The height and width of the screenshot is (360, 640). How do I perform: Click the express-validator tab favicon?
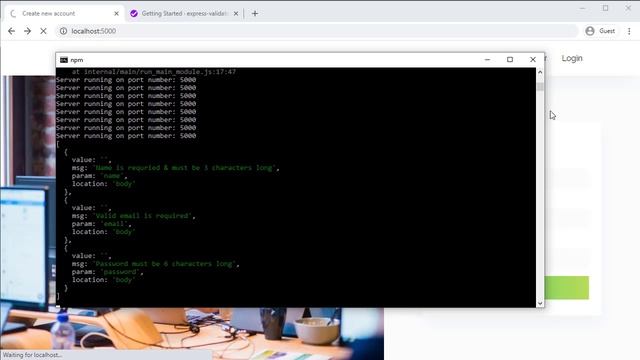[x=133, y=13]
